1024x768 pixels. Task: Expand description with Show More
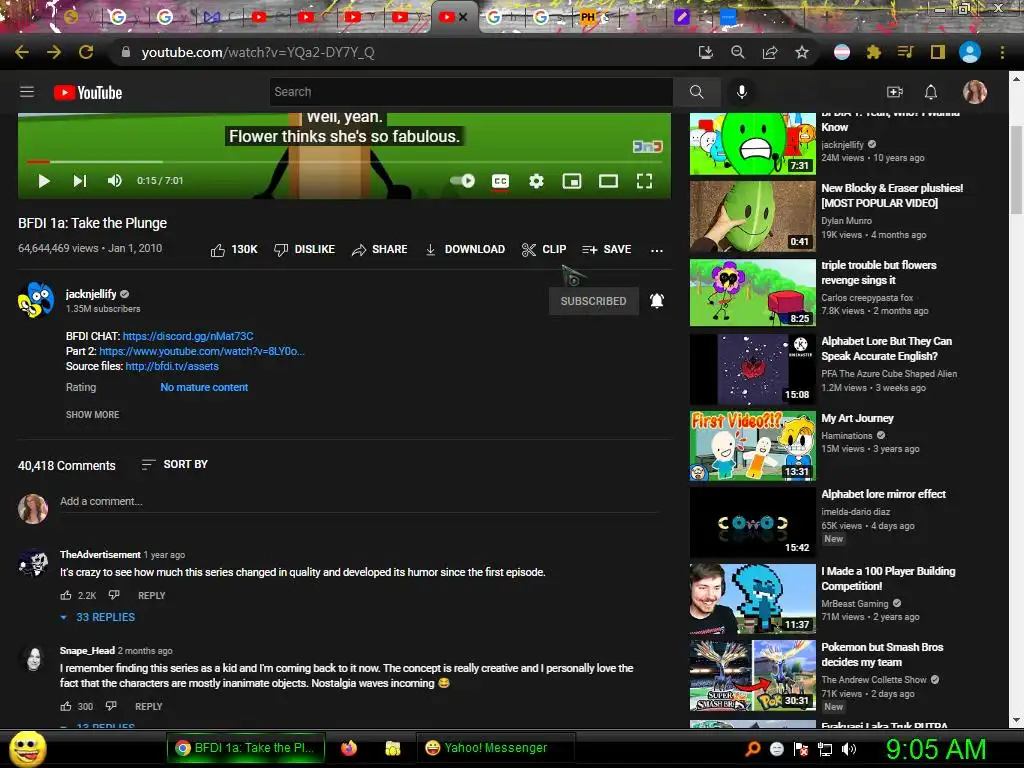(93, 415)
